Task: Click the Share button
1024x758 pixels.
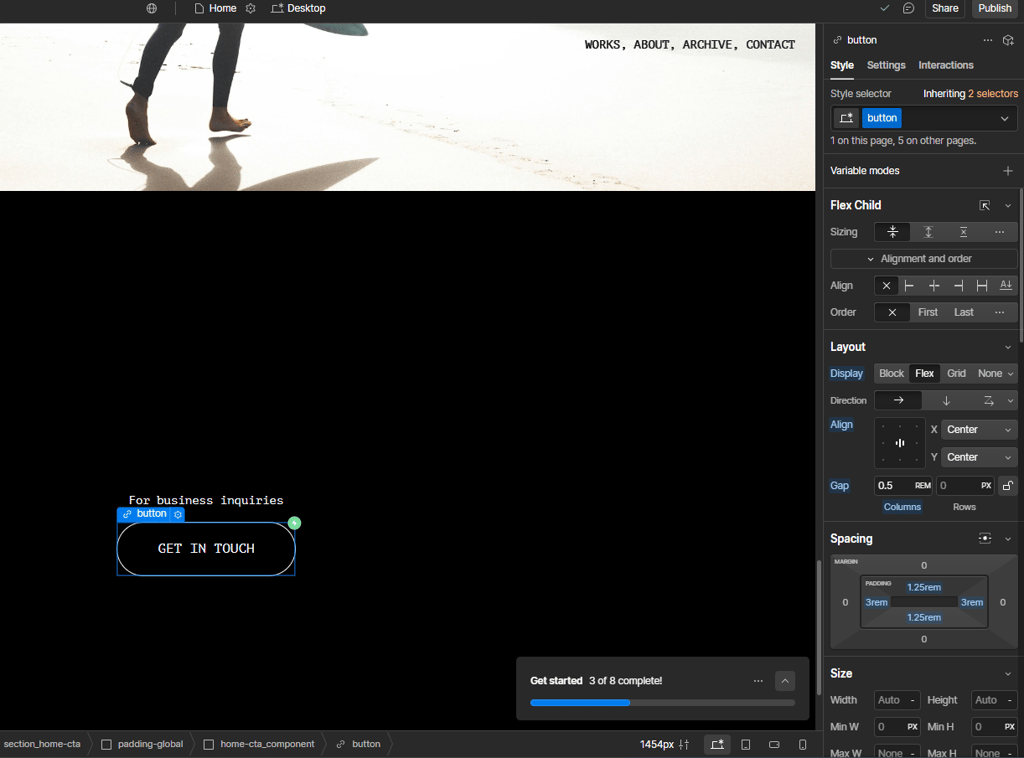Action: (944, 8)
